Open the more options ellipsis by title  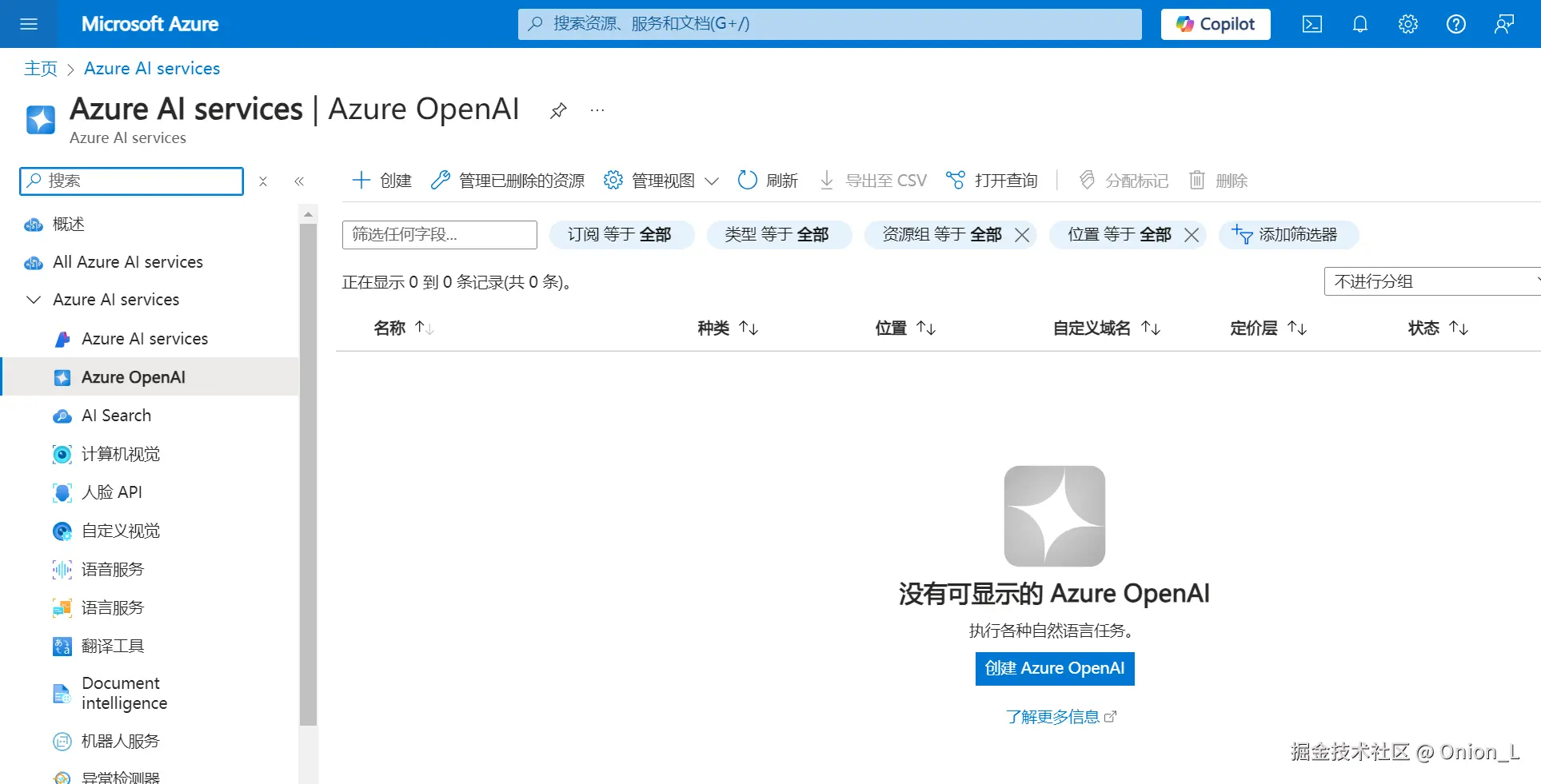pyautogui.click(x=597, y=110)
